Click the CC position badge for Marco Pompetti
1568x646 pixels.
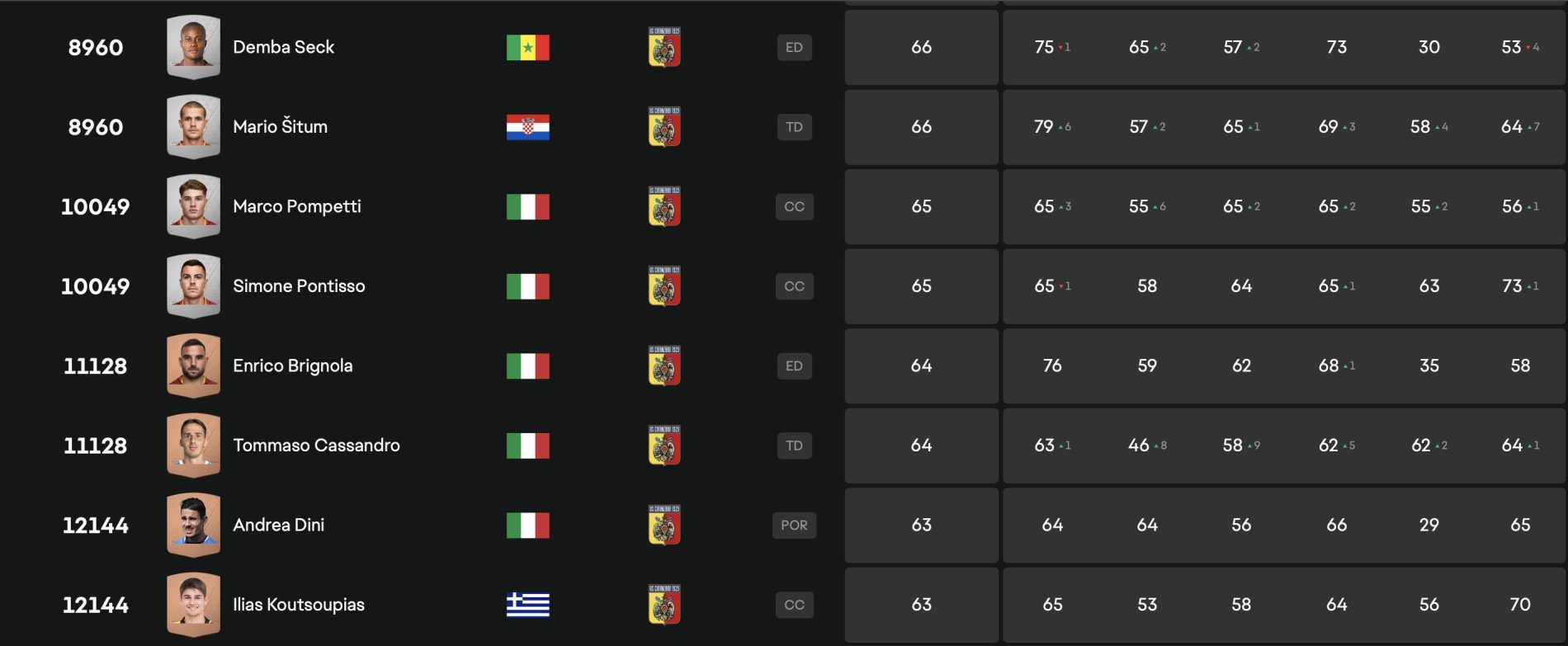pyautogui.click(x=794, y=207)
